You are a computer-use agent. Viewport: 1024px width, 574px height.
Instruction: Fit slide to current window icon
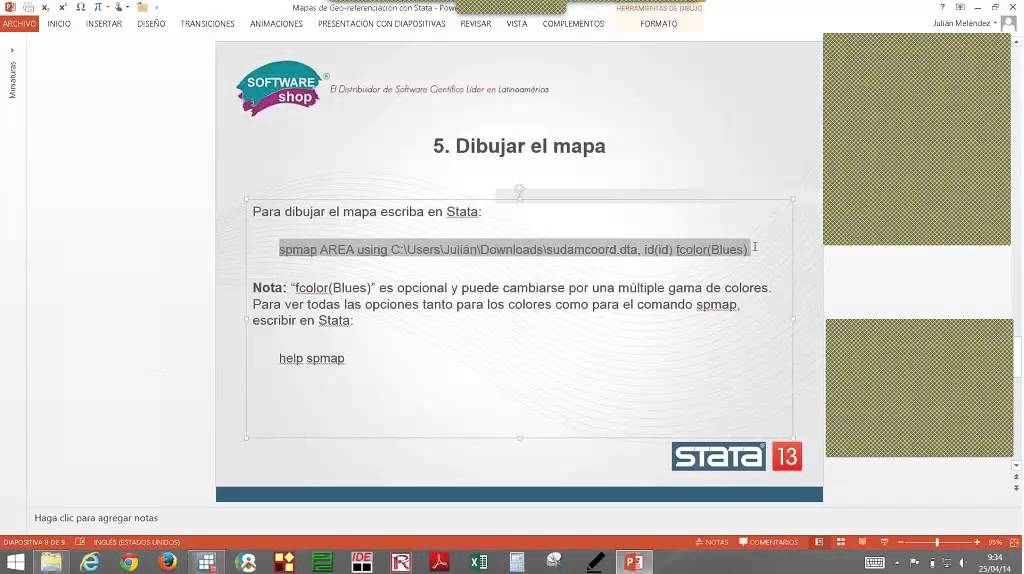pyautogui.click(x=1014, y=542)
